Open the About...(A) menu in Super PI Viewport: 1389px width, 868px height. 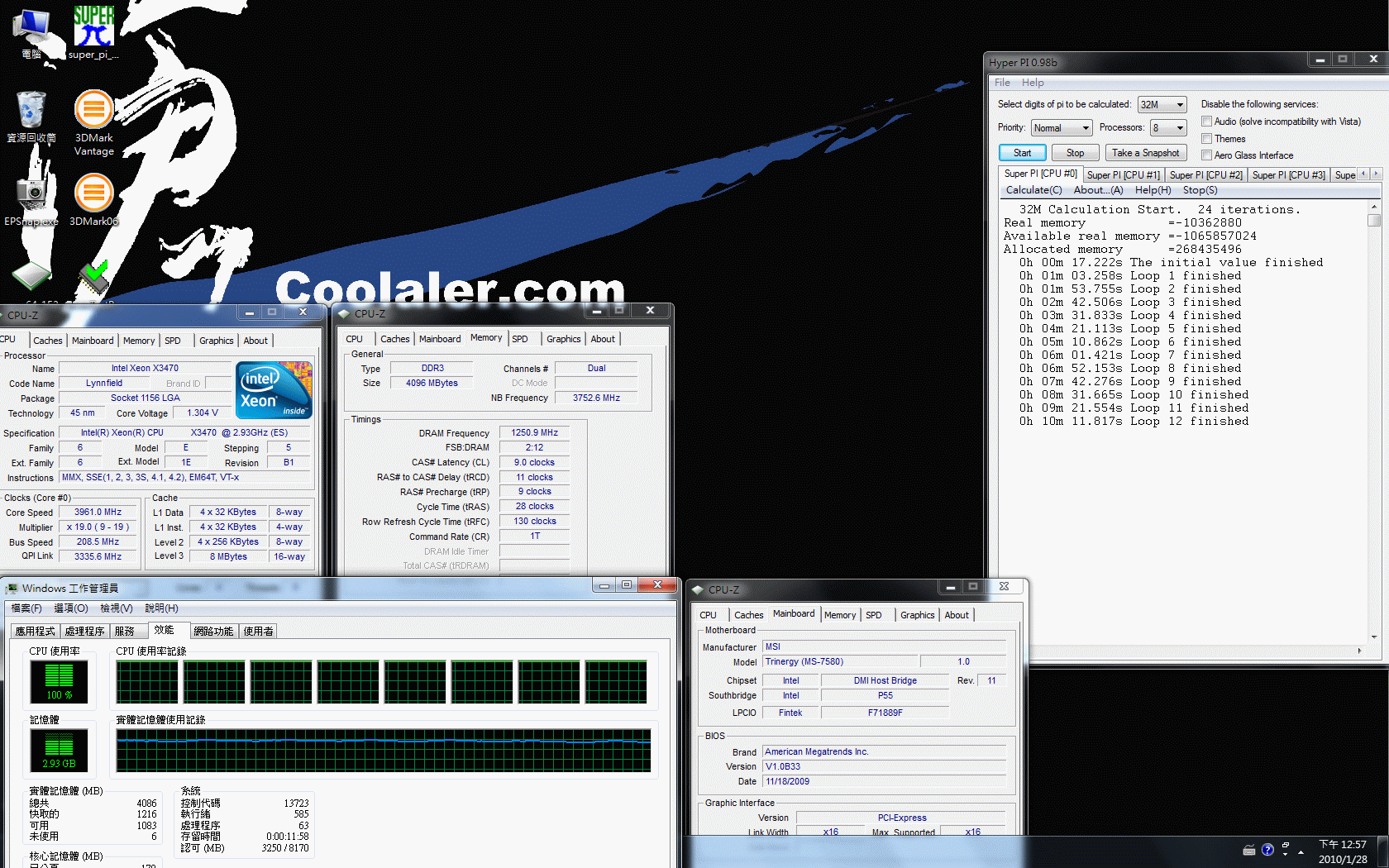(1098, 190)
